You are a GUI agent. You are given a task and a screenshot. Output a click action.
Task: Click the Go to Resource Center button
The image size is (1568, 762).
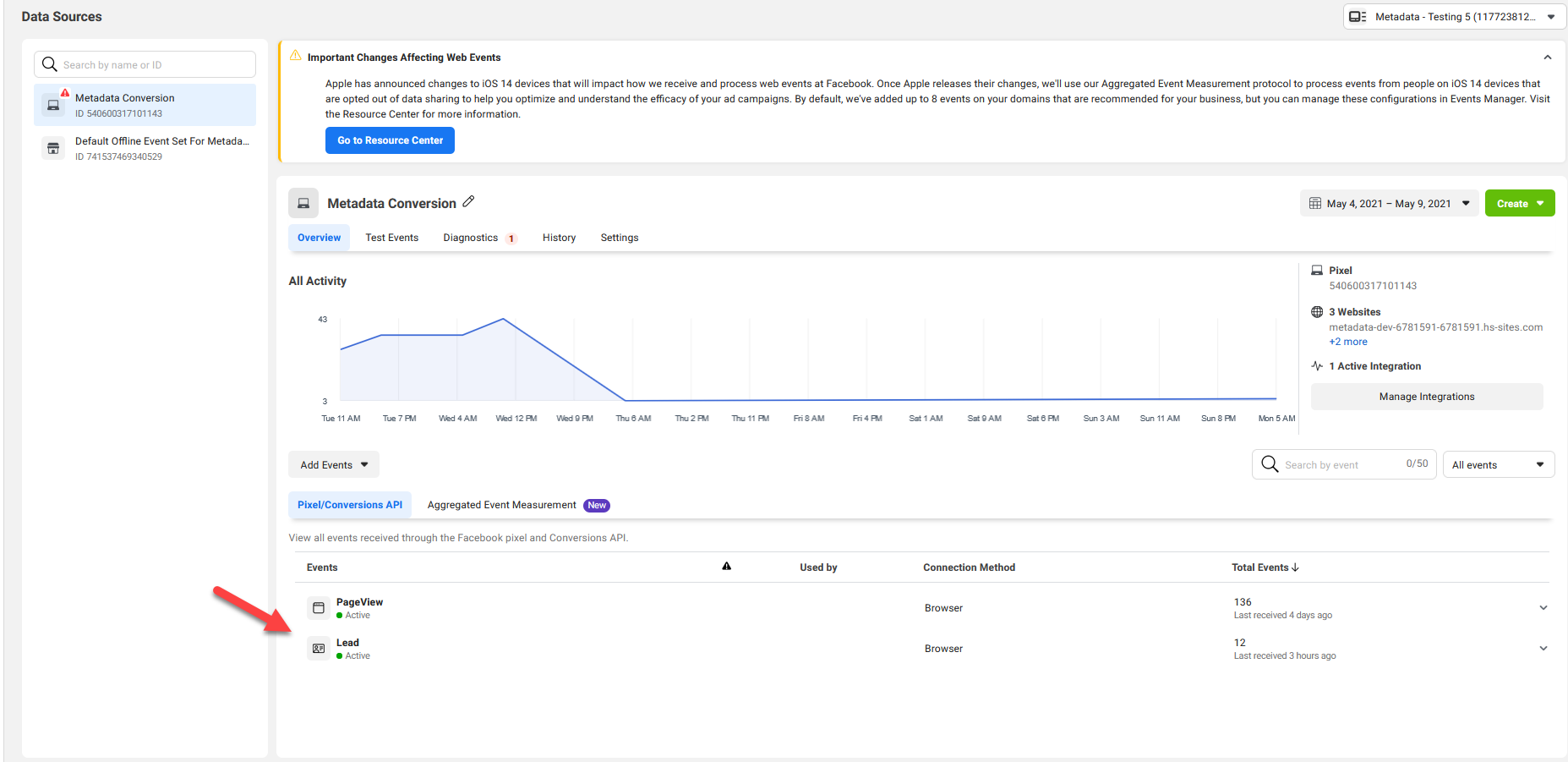coord(390,140)
